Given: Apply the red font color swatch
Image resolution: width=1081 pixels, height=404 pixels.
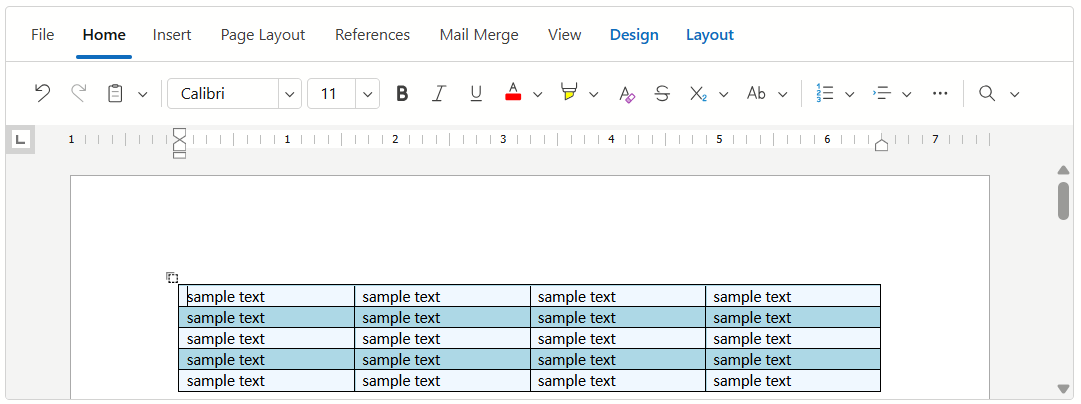Looking at the screenshot, I should [513, 93].
